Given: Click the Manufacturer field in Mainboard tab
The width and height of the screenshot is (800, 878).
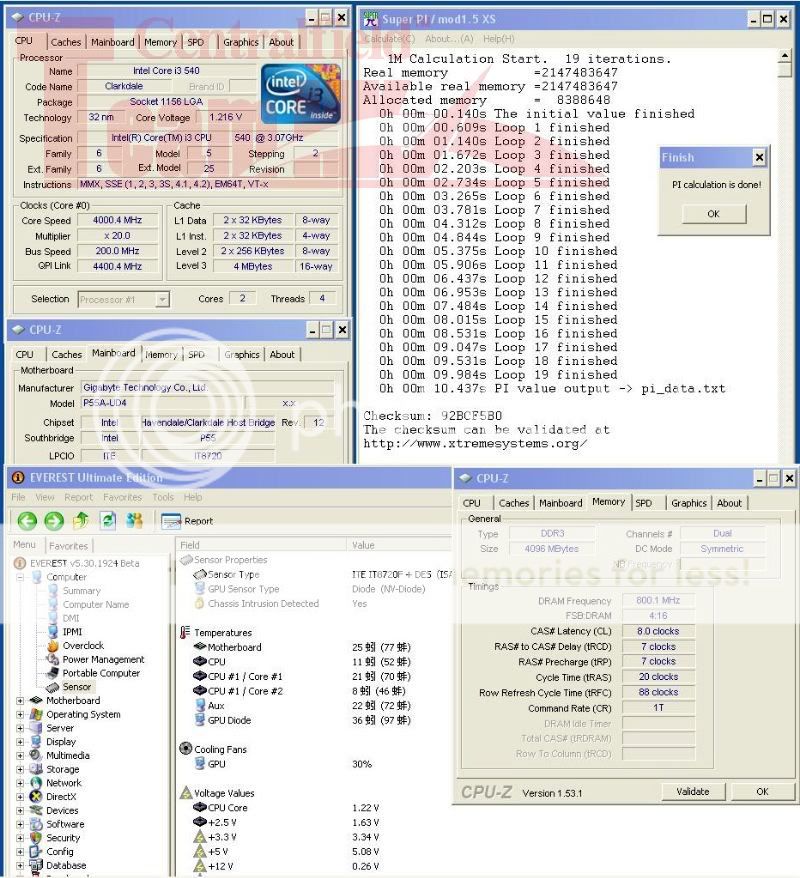Looking at the screenshot, I should [207, 387].
